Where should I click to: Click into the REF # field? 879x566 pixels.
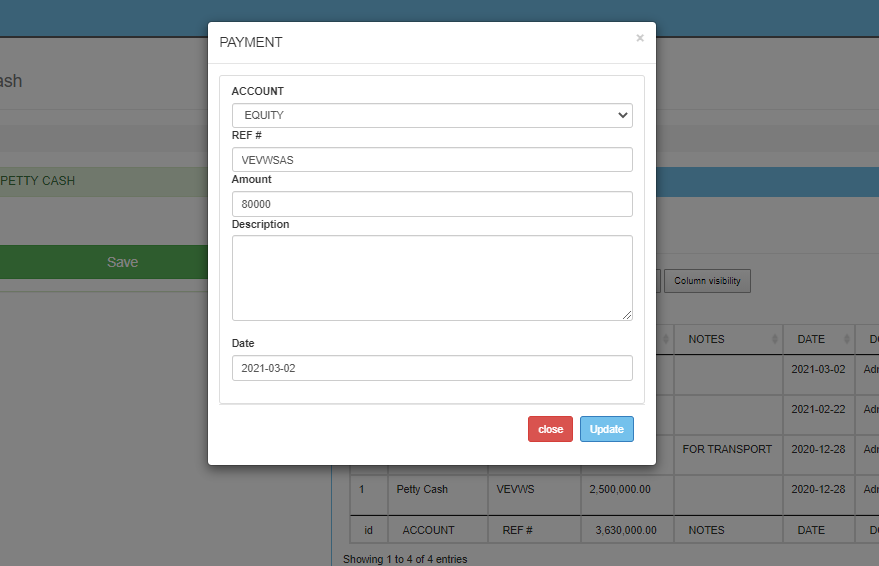(432, 160)
